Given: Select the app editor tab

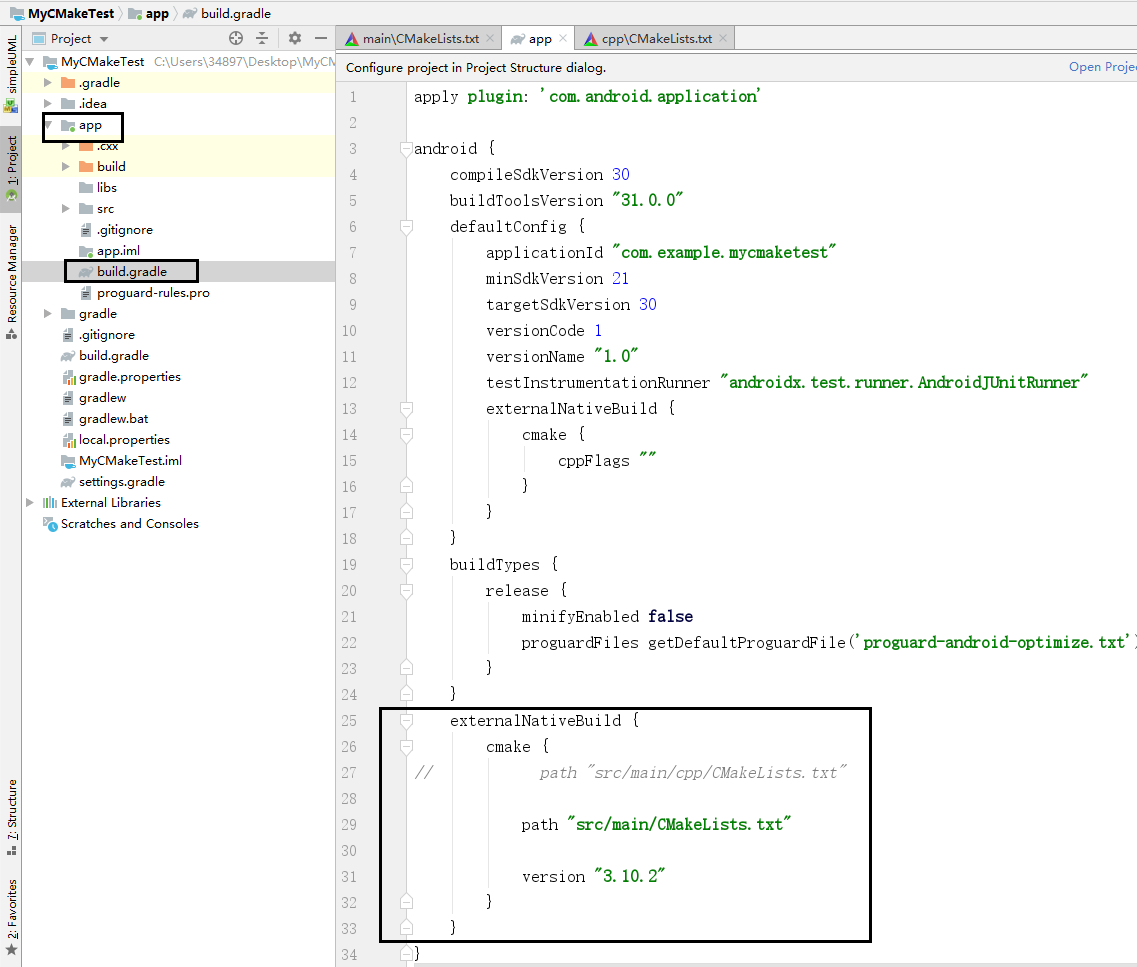Looking at the screenshot, I should click(539, 39).
